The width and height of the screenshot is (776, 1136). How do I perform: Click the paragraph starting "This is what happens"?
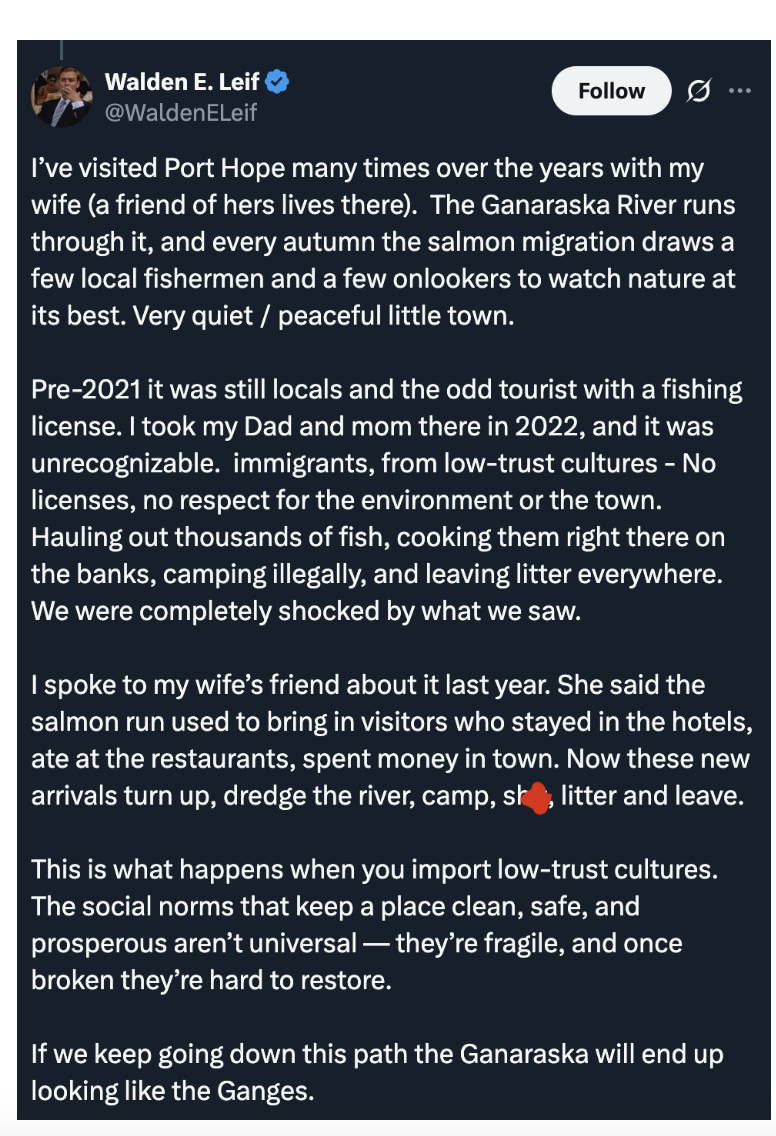coord(375,924)
